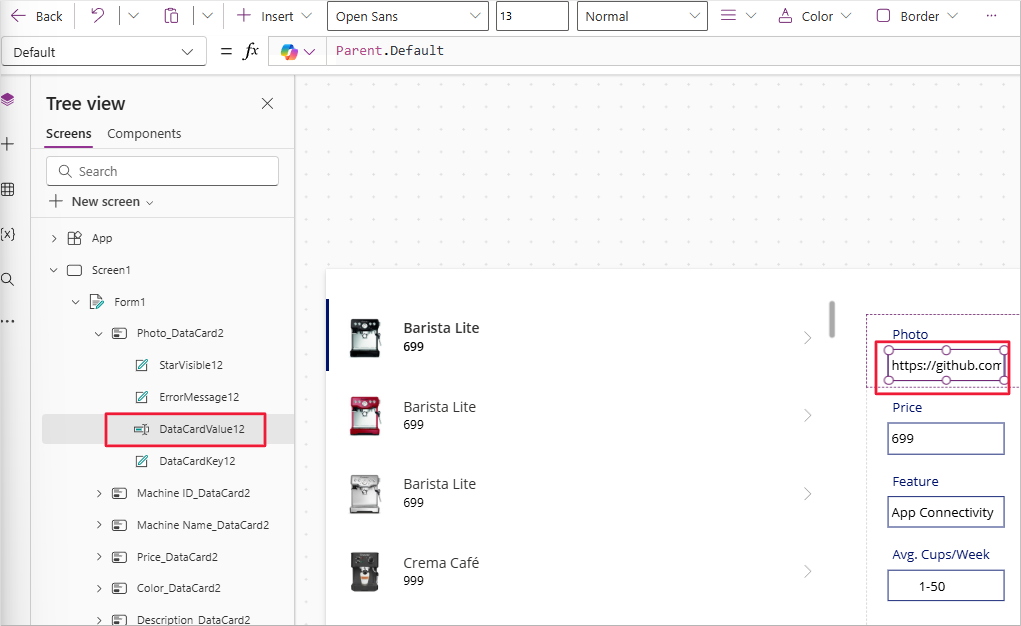Click the text alignment icon

coord(729,16)
